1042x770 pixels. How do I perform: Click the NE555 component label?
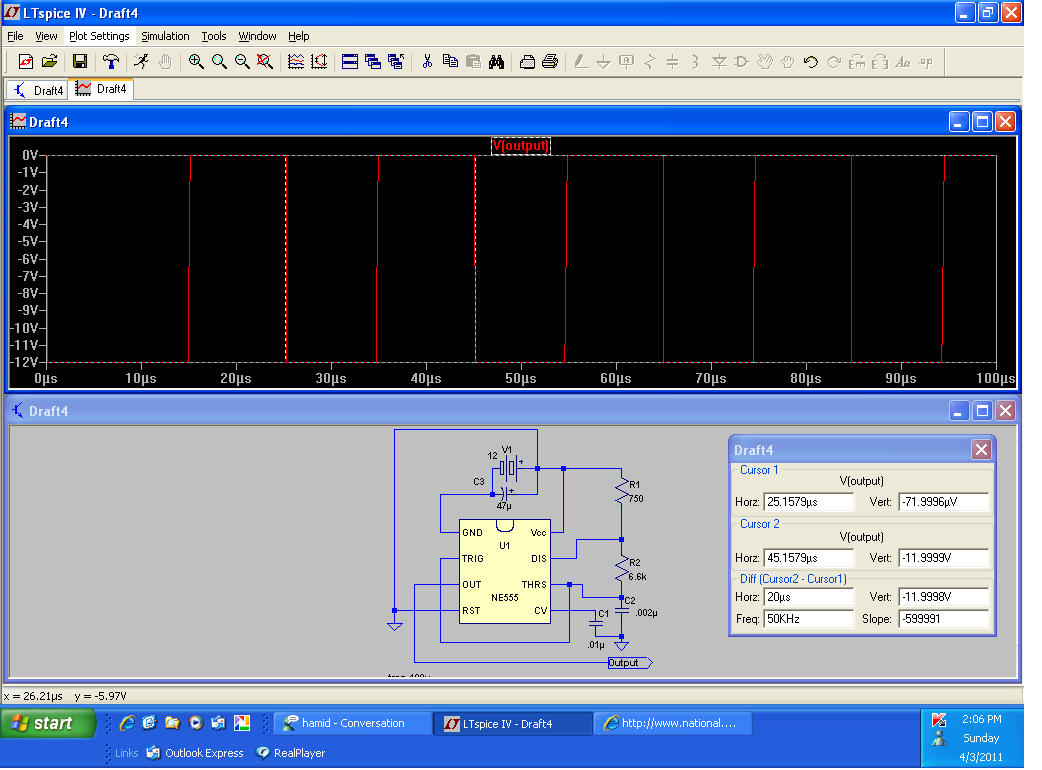pyautogui.click(x=504, y=598)
